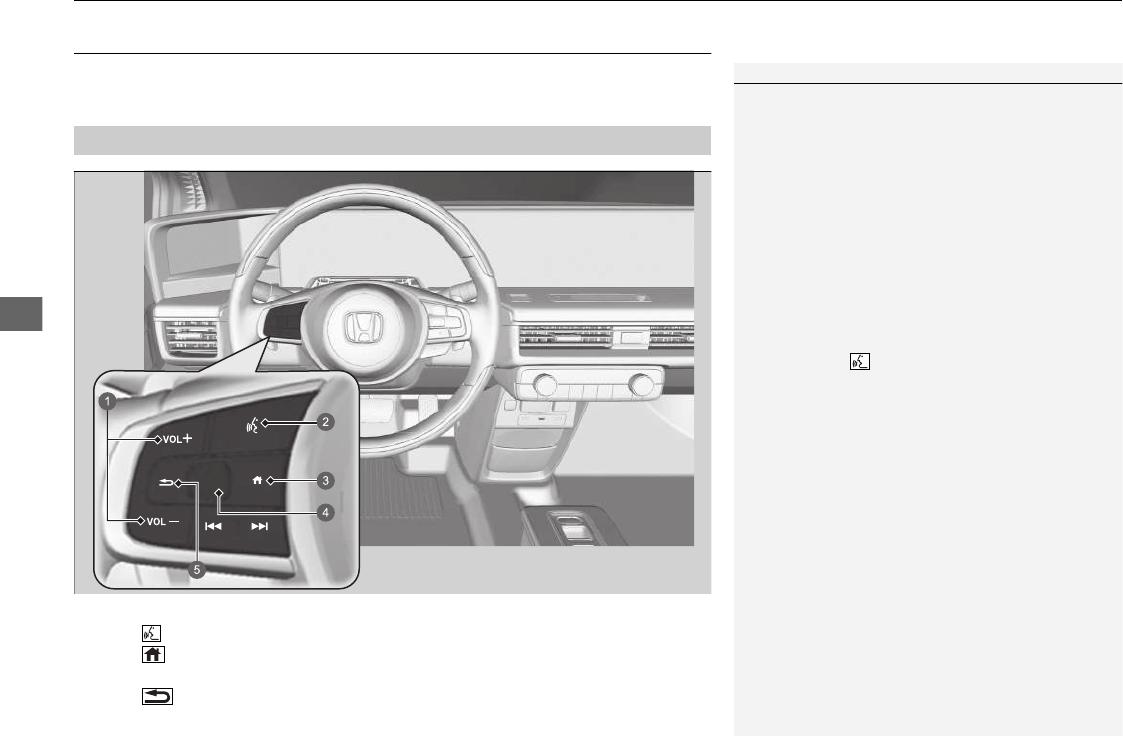Click the boxed voice icon below the diagram
1123x736 pixels.
[152, 633]
